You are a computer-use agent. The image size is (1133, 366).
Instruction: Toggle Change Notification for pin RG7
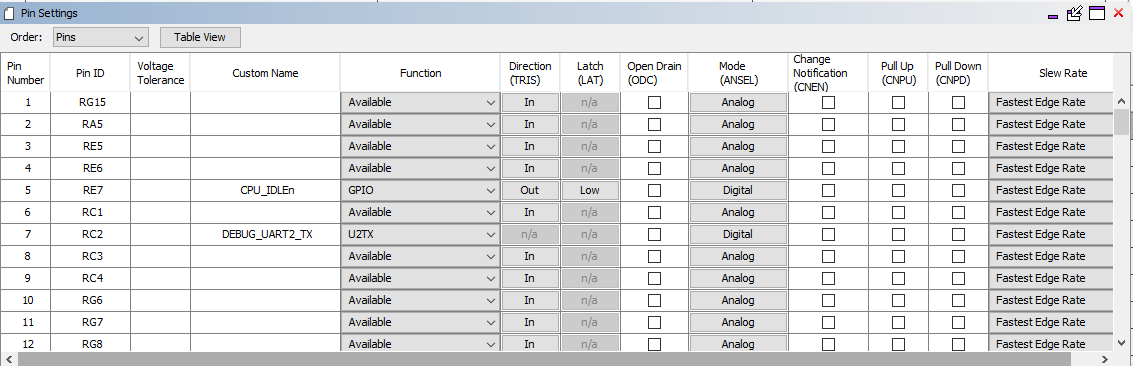[828, 322]
